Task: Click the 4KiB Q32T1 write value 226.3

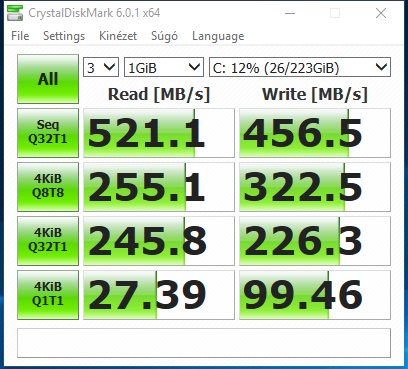Action: [x=315, y=241]
